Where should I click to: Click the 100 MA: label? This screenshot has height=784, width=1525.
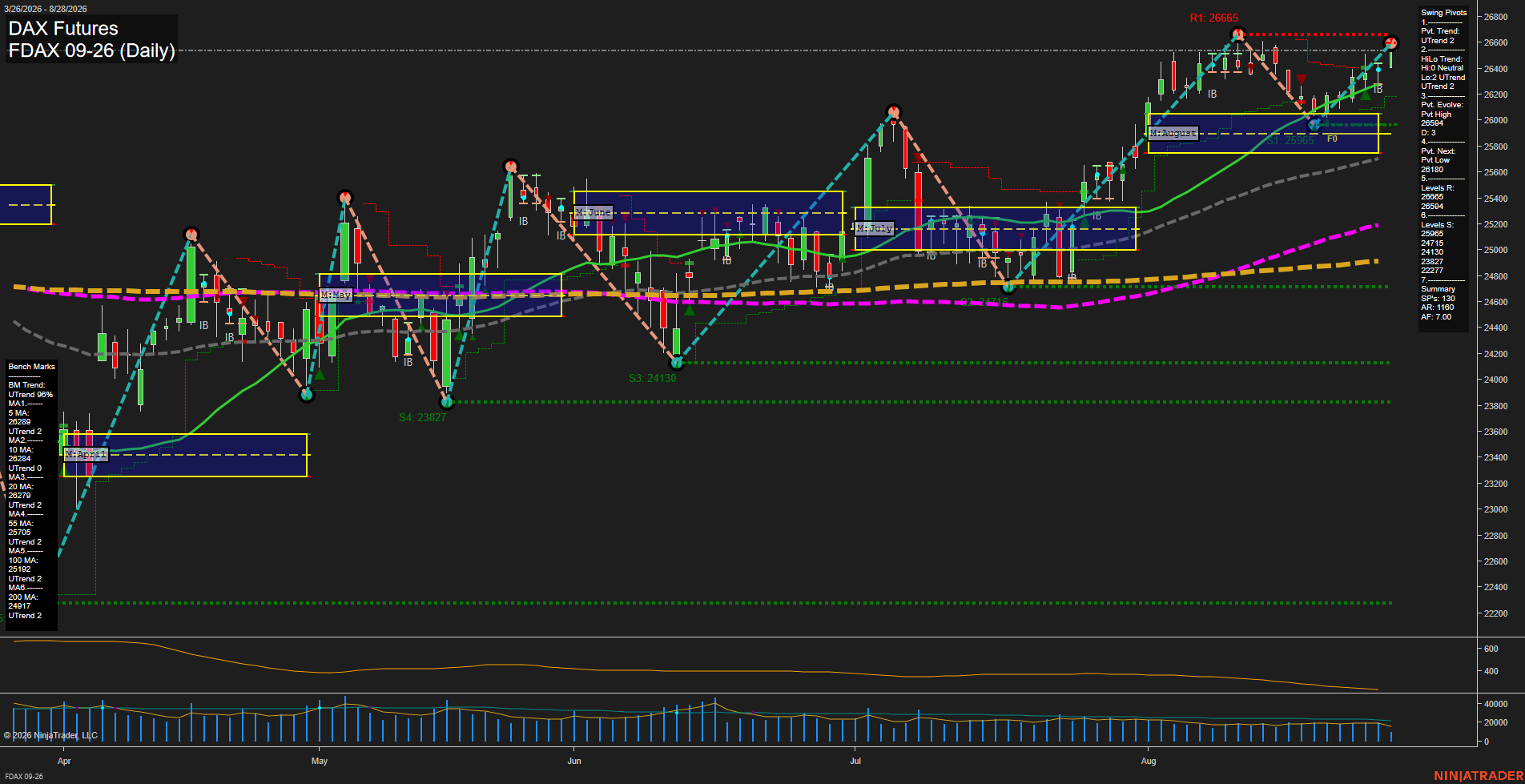tap(23, 561)
